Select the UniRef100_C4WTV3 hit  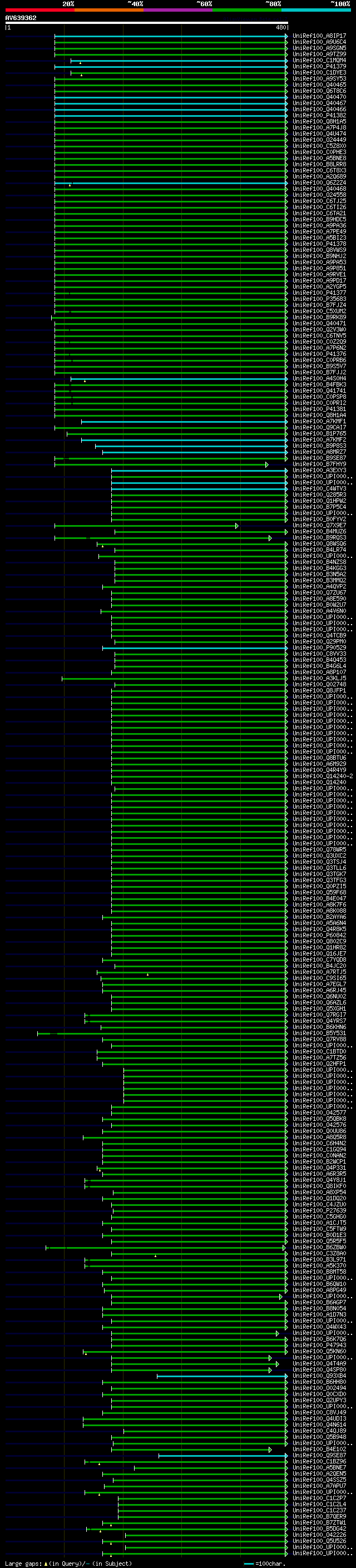[319, 488]
